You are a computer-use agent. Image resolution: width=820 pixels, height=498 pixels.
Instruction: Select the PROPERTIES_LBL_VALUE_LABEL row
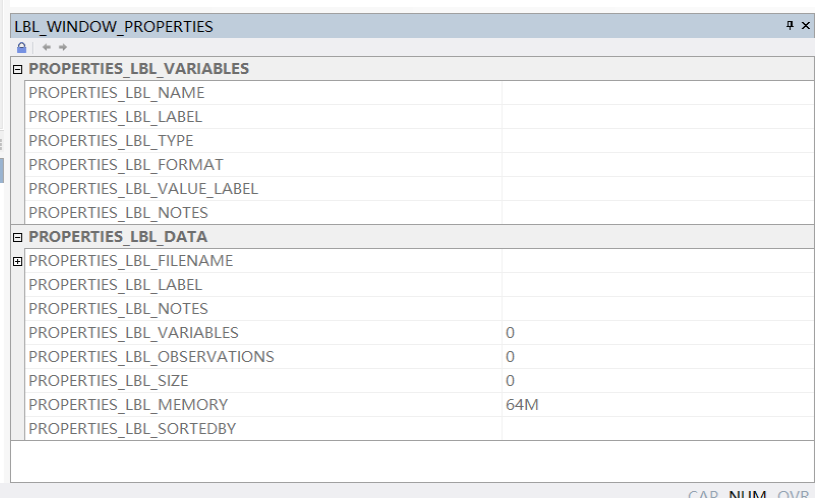click(143, 189)
